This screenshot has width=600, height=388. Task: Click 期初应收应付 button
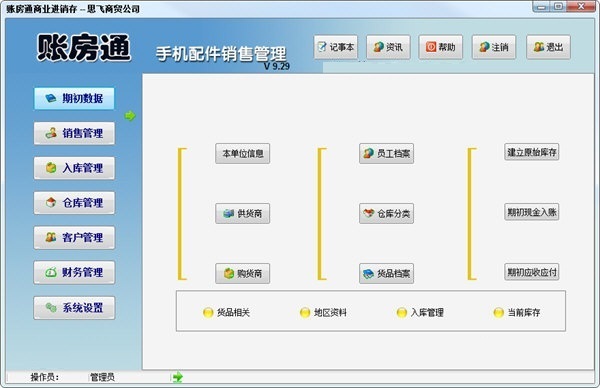(x=532, y=272)
